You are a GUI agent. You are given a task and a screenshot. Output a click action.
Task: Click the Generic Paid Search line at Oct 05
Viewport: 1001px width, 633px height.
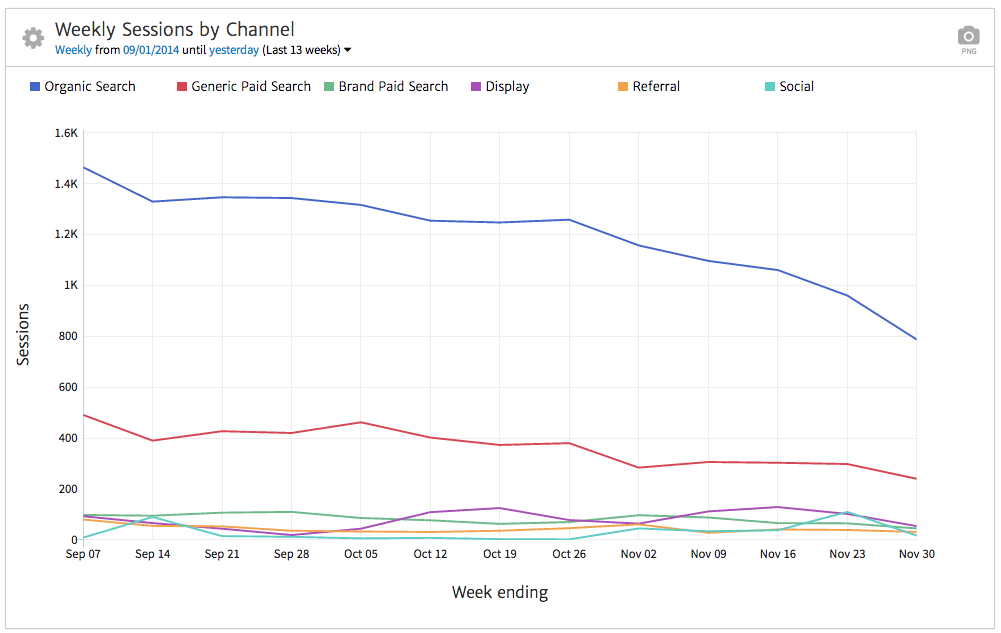click(x=361, y=422)
